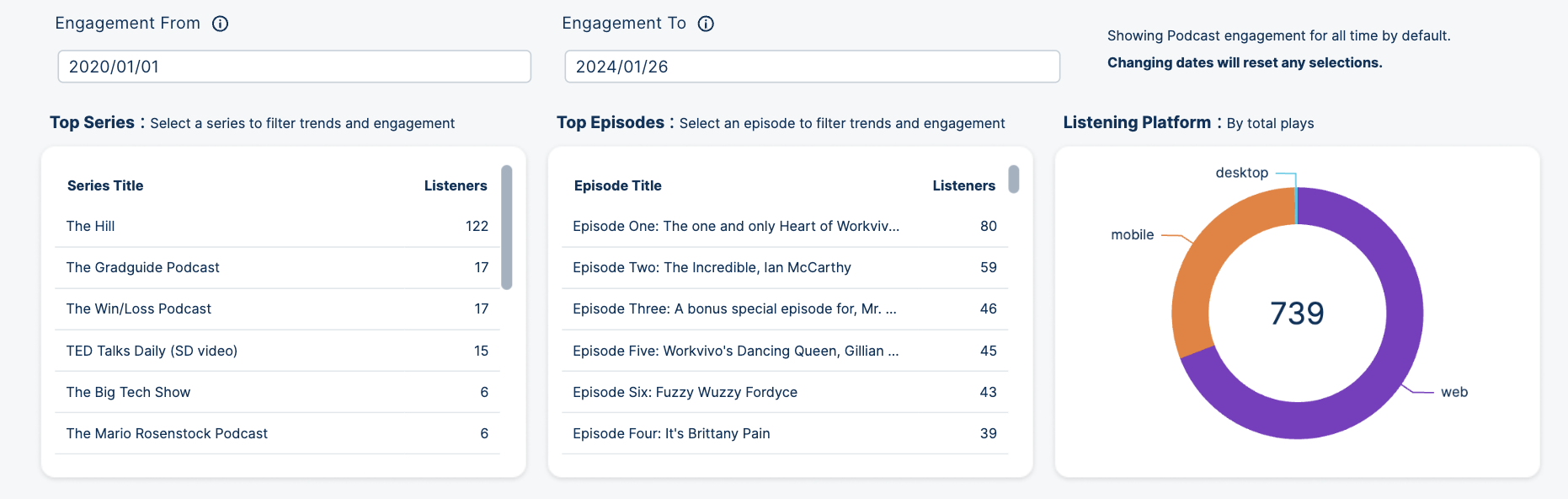Click the Series Title column header
Viewport: 1568px width, 499px height.
click(x=105, y=185)
